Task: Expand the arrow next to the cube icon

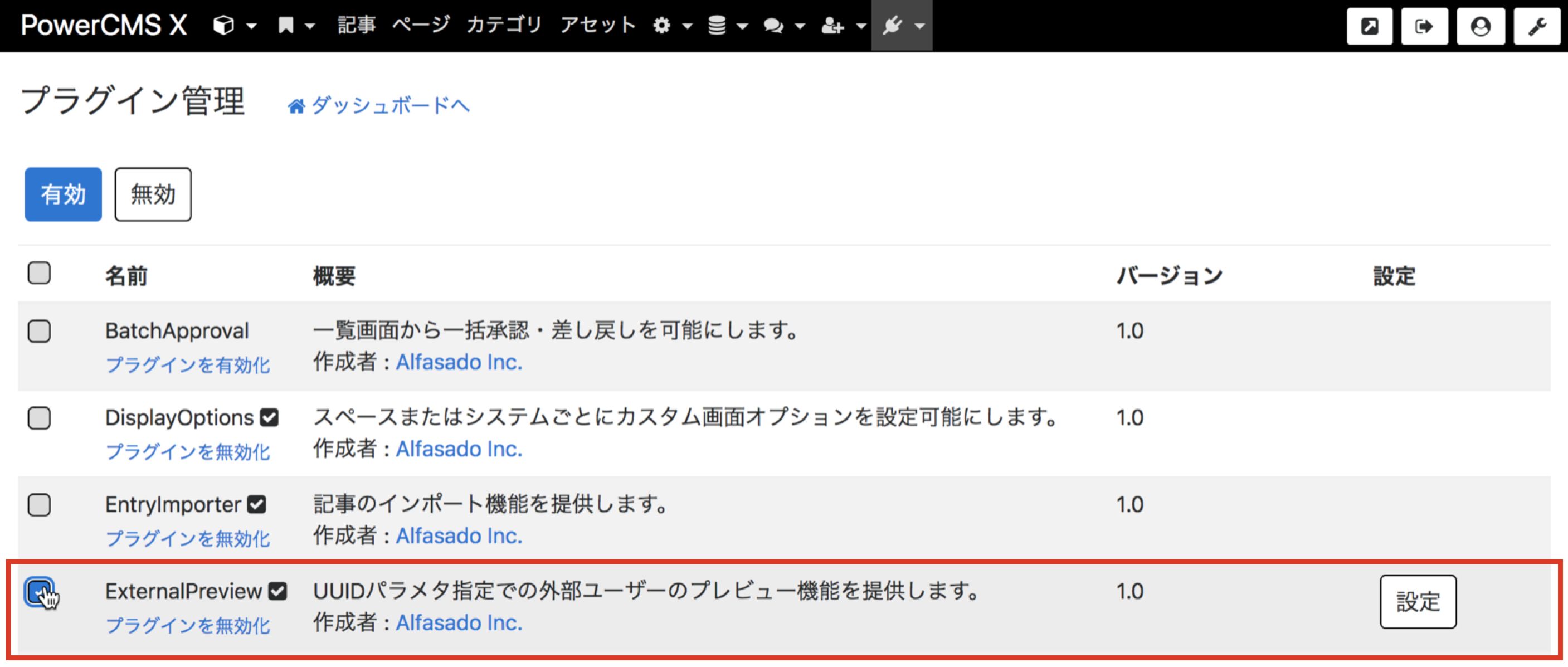Action: coord(251,26)
